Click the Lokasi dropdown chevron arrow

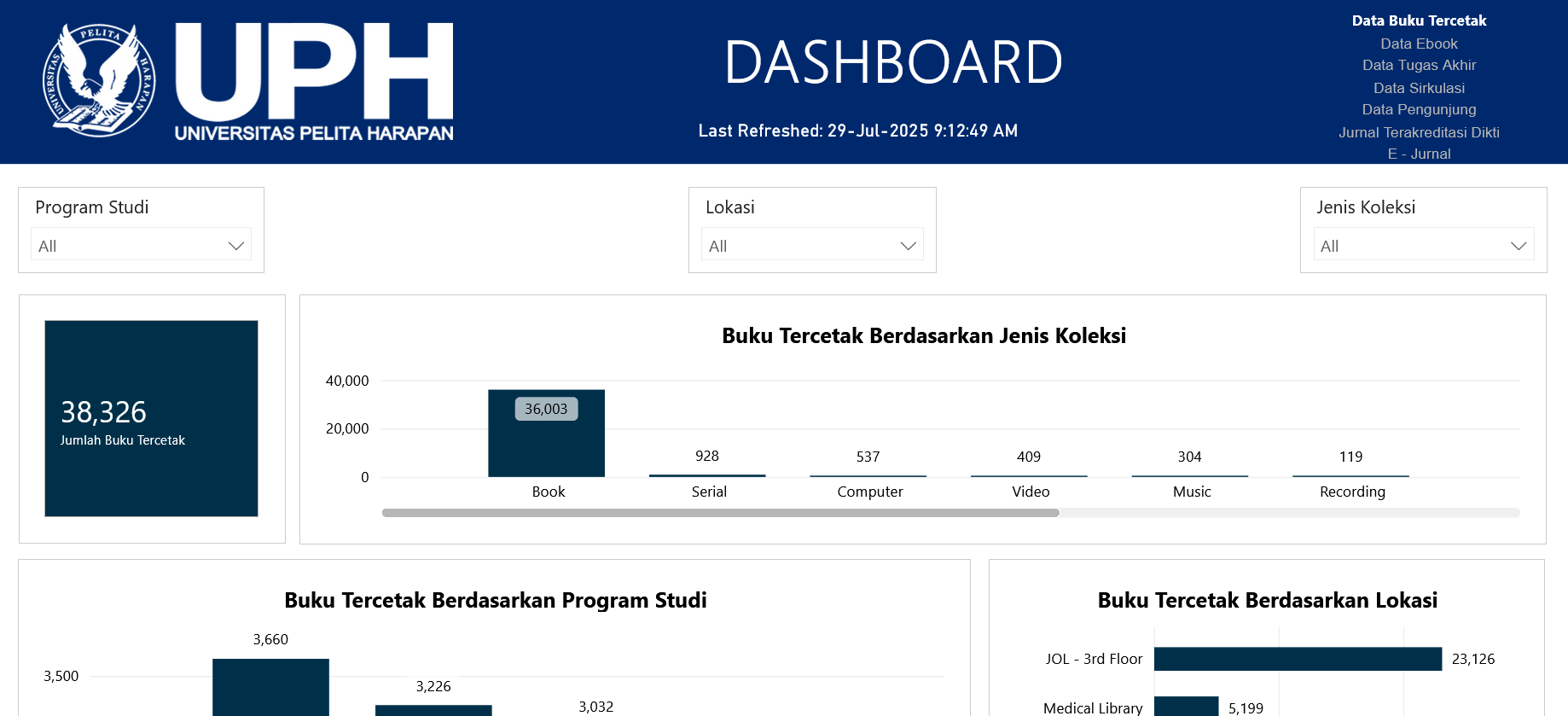tap(909, 246)
